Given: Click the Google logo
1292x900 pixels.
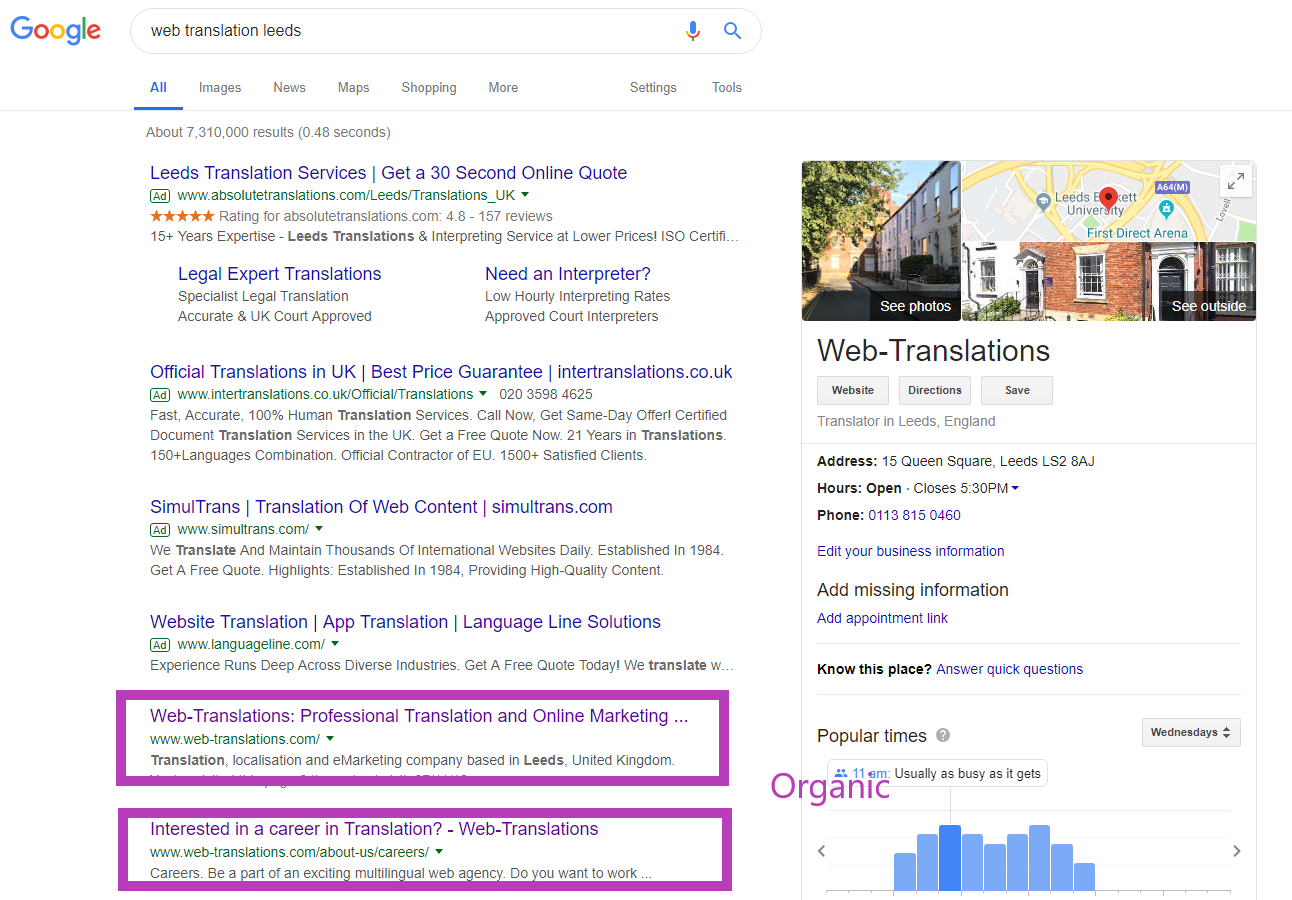Looking at the screenshot, I should click(56, 30).
